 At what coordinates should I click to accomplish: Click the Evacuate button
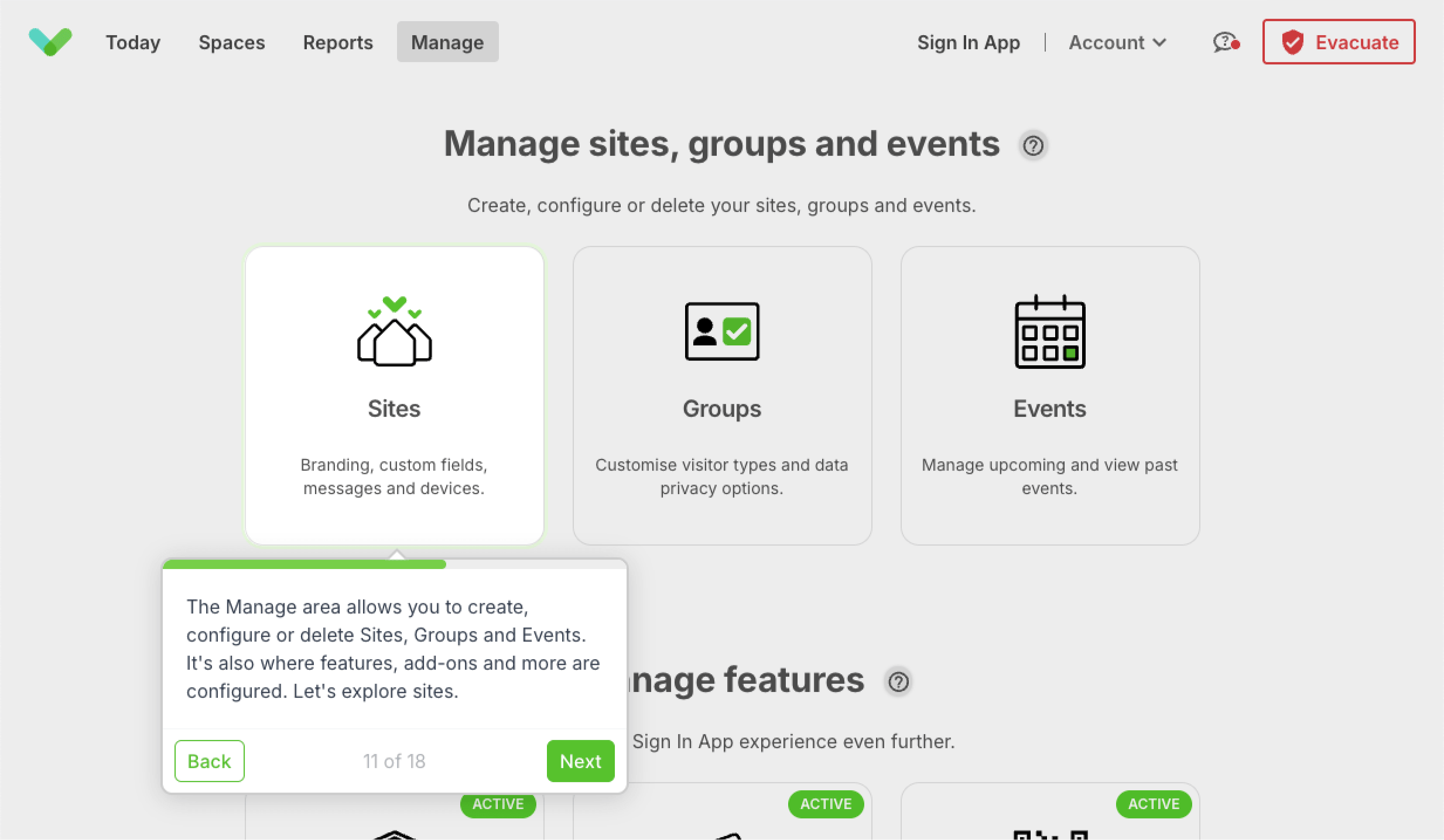point(1339,42)
